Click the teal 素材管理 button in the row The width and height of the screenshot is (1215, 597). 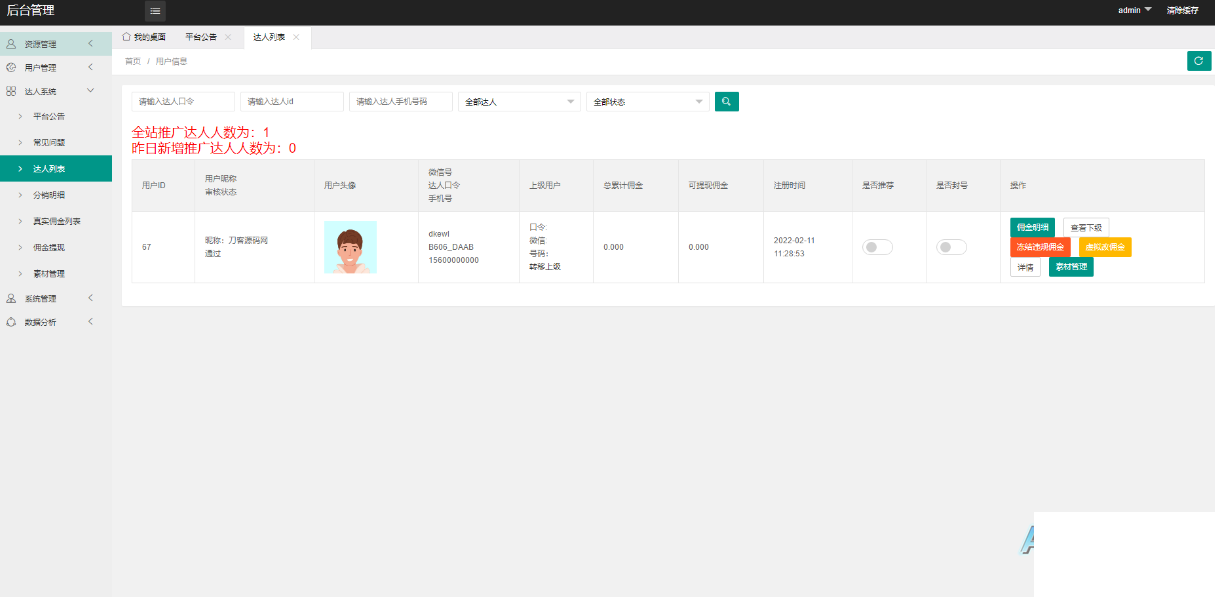(x=1071, y=267)
